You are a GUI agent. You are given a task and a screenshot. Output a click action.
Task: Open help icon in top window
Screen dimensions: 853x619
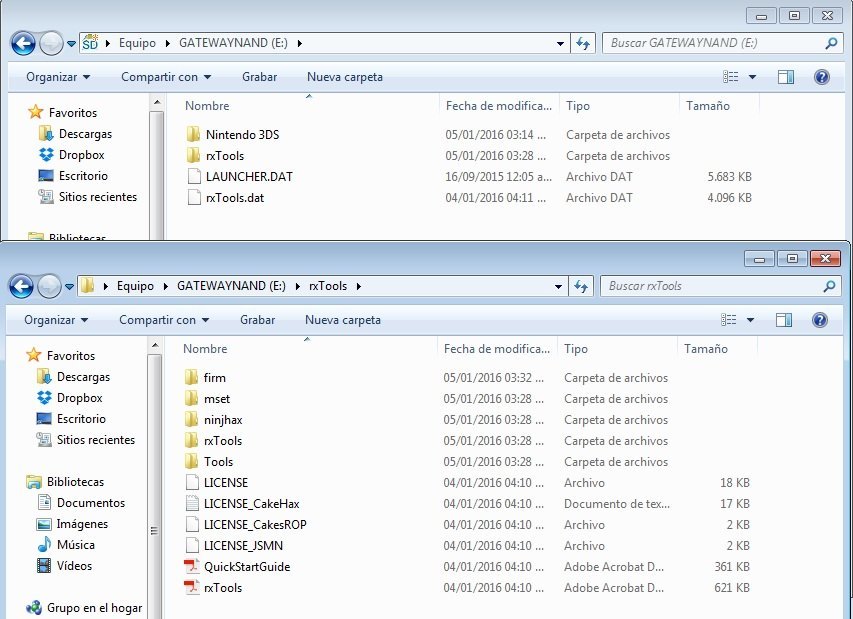pyautogui.click(x=821, y=77)
